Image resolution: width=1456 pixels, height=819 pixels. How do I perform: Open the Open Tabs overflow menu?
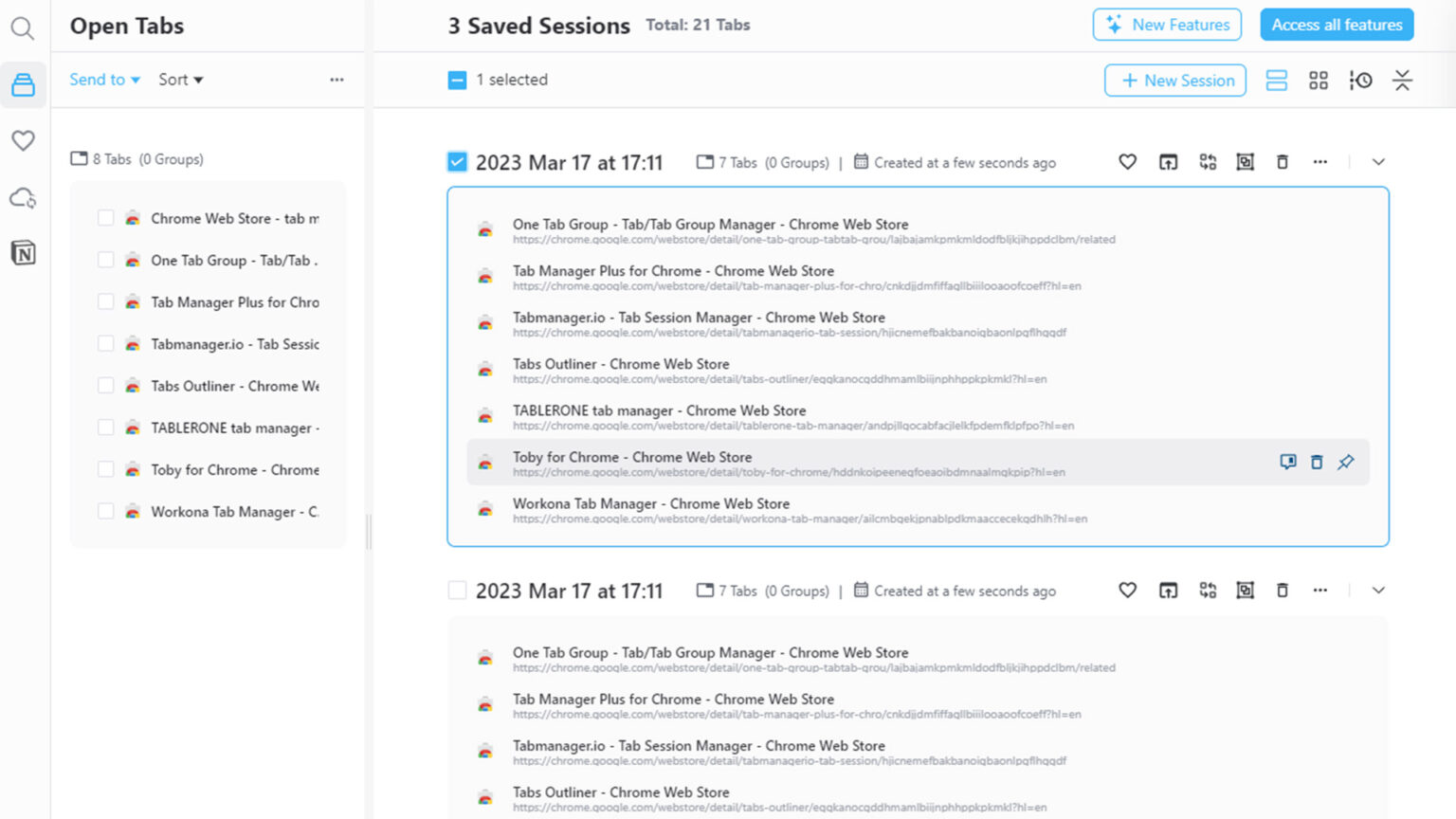tap(337, 80)
